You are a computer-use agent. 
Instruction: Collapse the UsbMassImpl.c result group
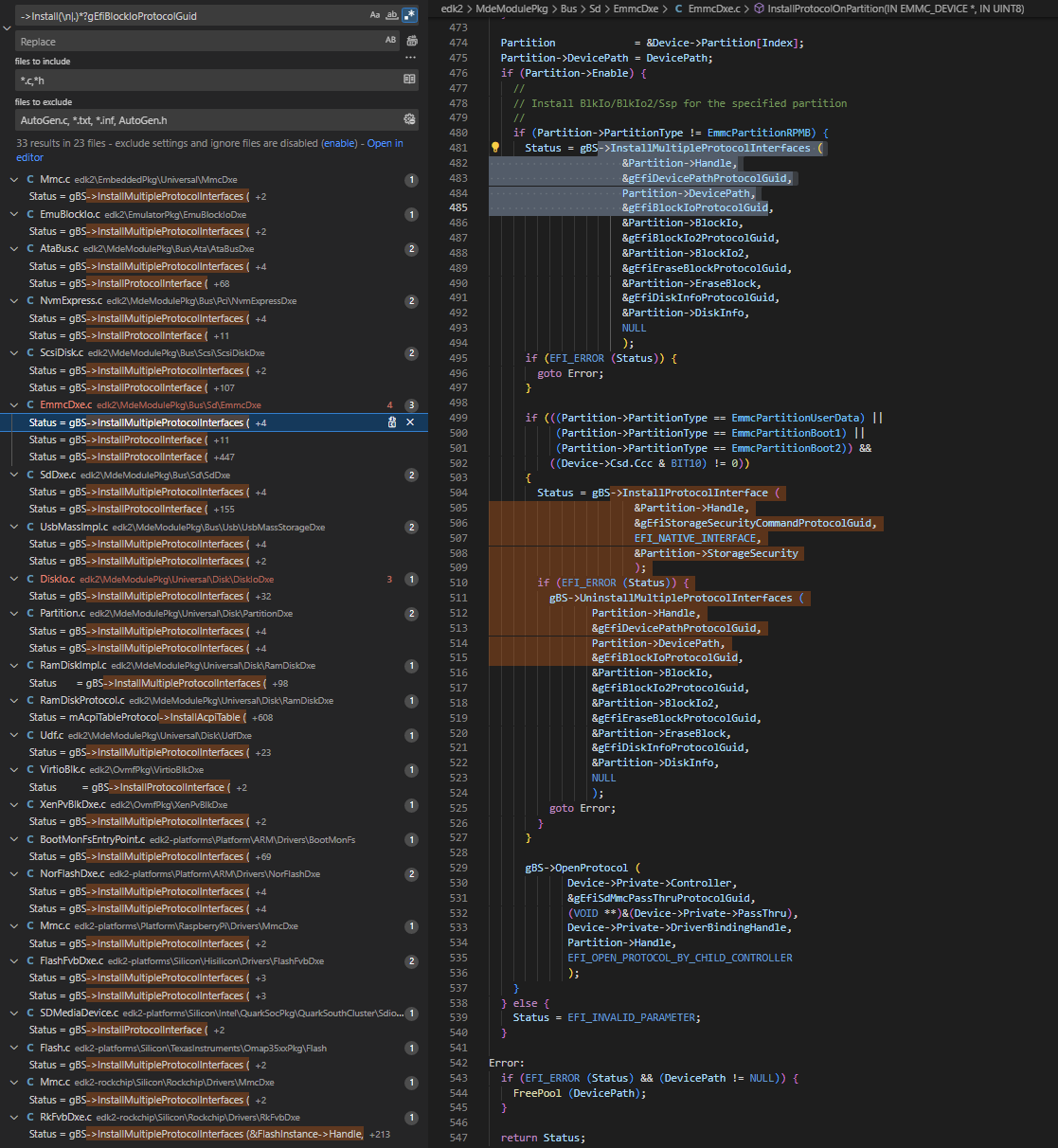coord(14,527)
